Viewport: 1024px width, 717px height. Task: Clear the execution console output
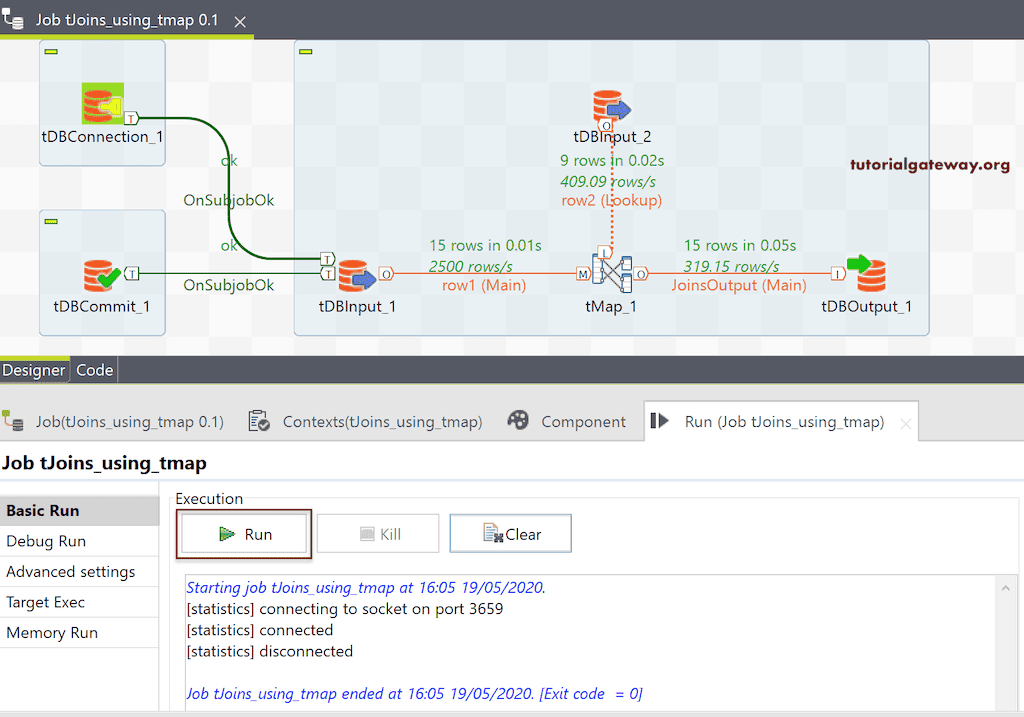coord(510,532)
